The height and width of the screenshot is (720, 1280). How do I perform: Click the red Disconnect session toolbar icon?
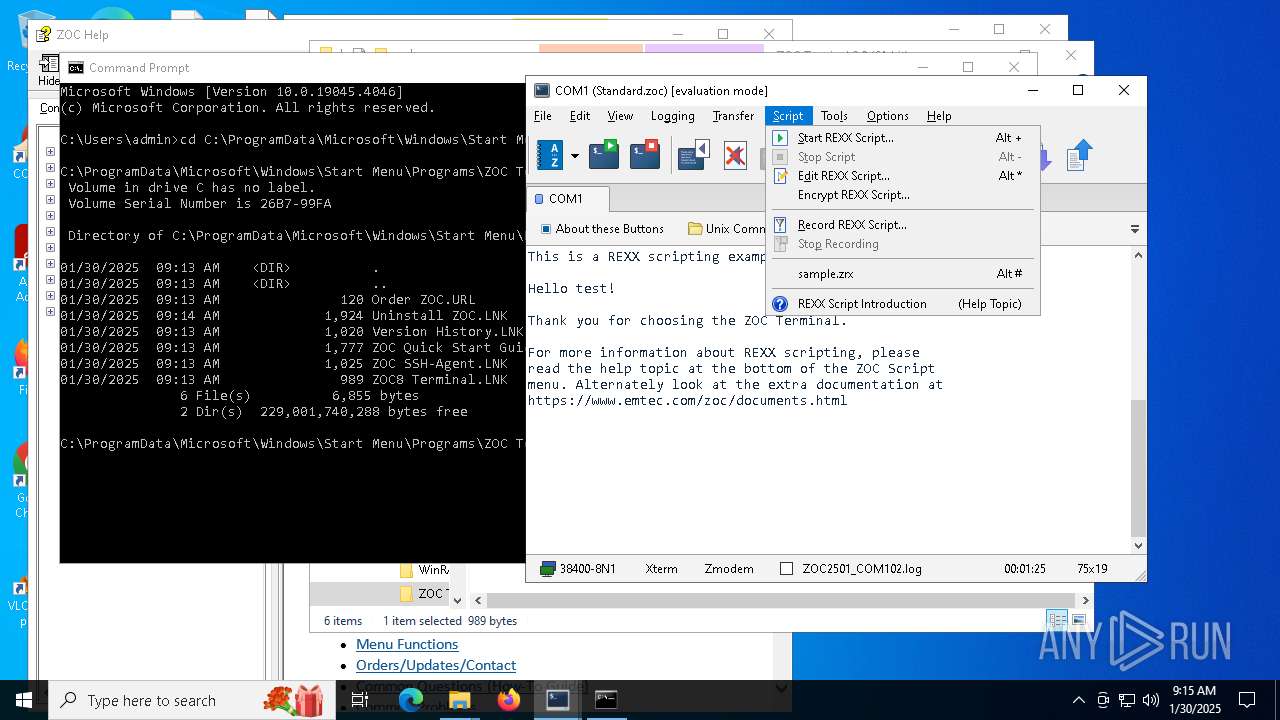[x=645, y=155]
